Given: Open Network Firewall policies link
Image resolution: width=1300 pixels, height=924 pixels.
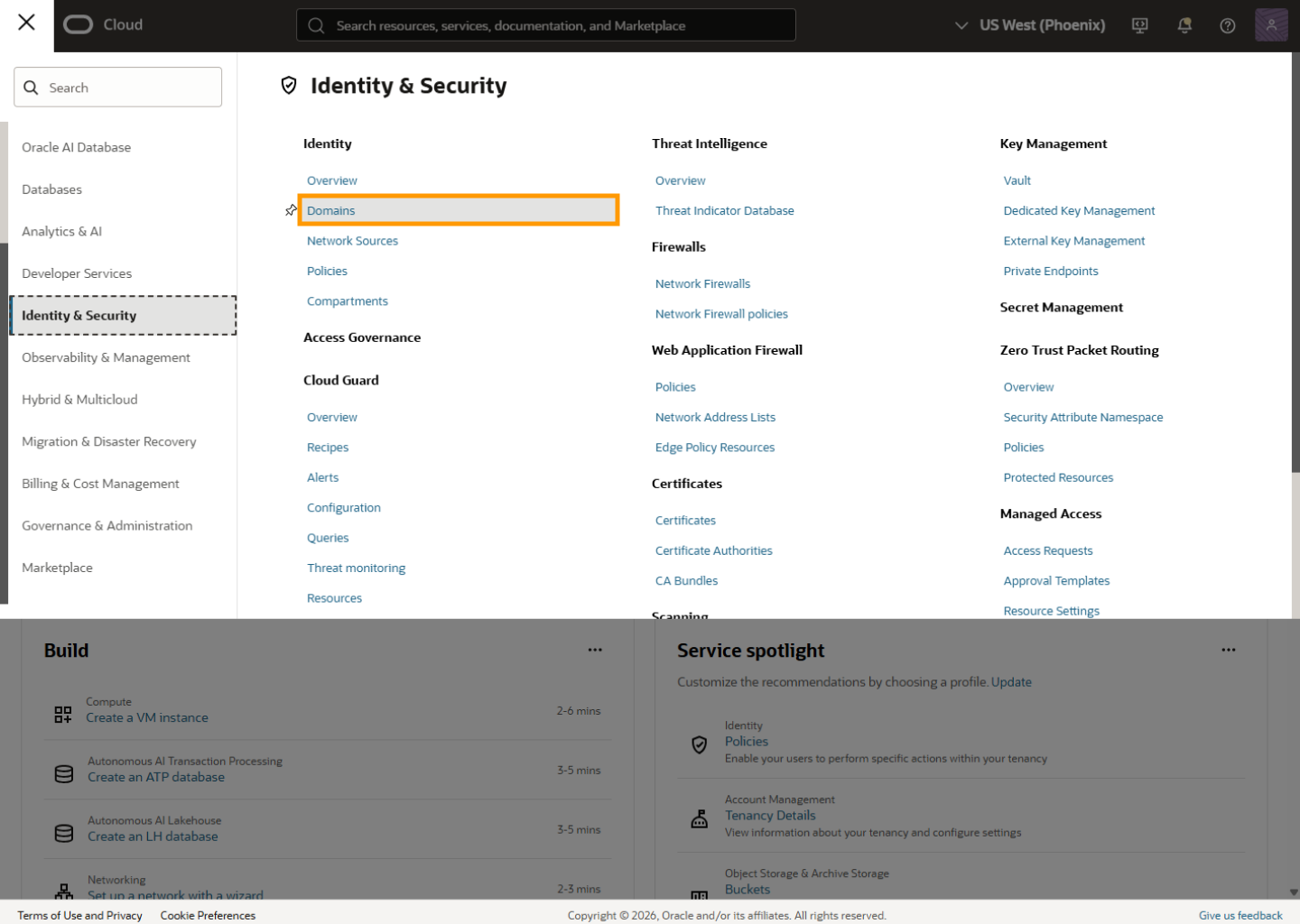Looking at the screenshot, I should click(722, 314).
